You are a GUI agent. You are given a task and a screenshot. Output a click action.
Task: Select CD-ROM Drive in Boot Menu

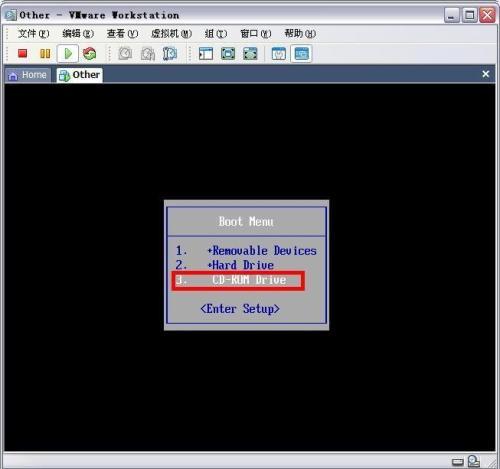238,280
